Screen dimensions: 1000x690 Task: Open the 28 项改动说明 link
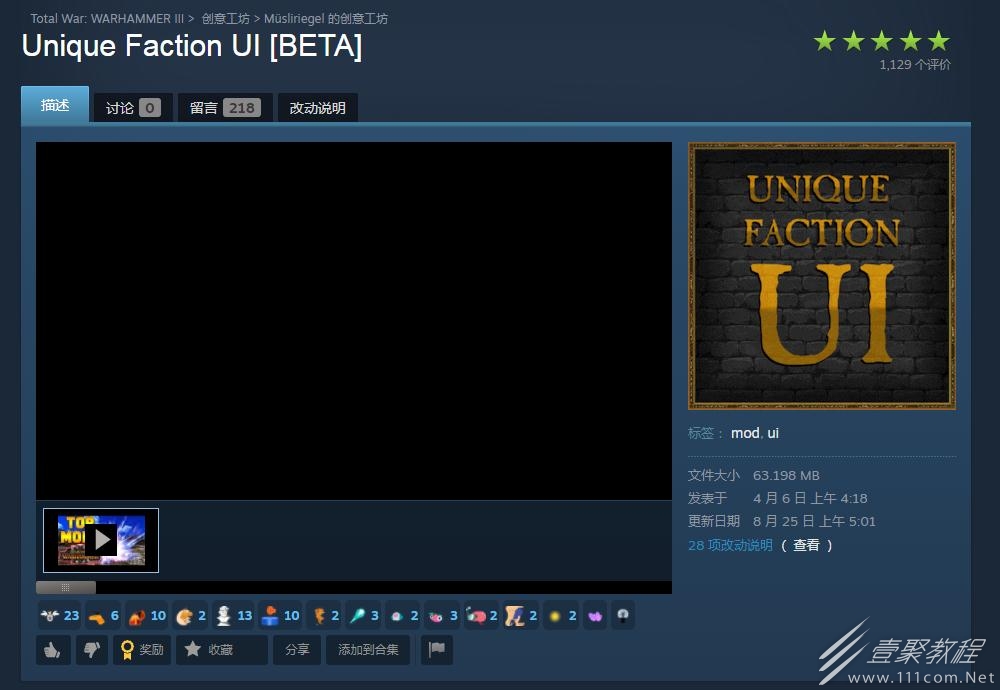(730, 545)
